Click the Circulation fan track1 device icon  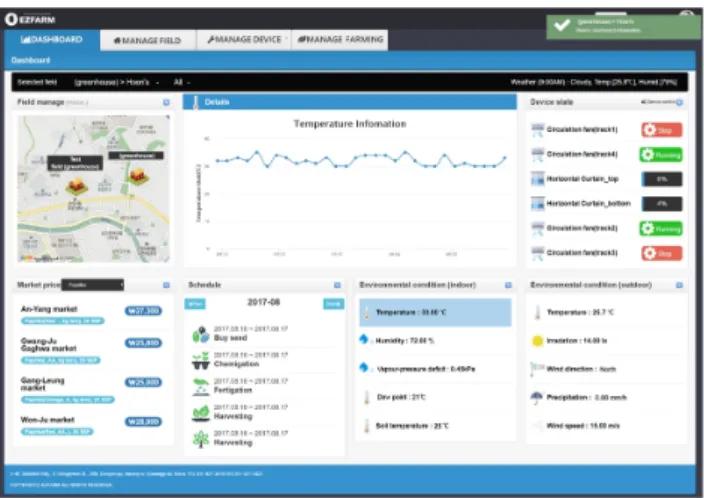537,130
